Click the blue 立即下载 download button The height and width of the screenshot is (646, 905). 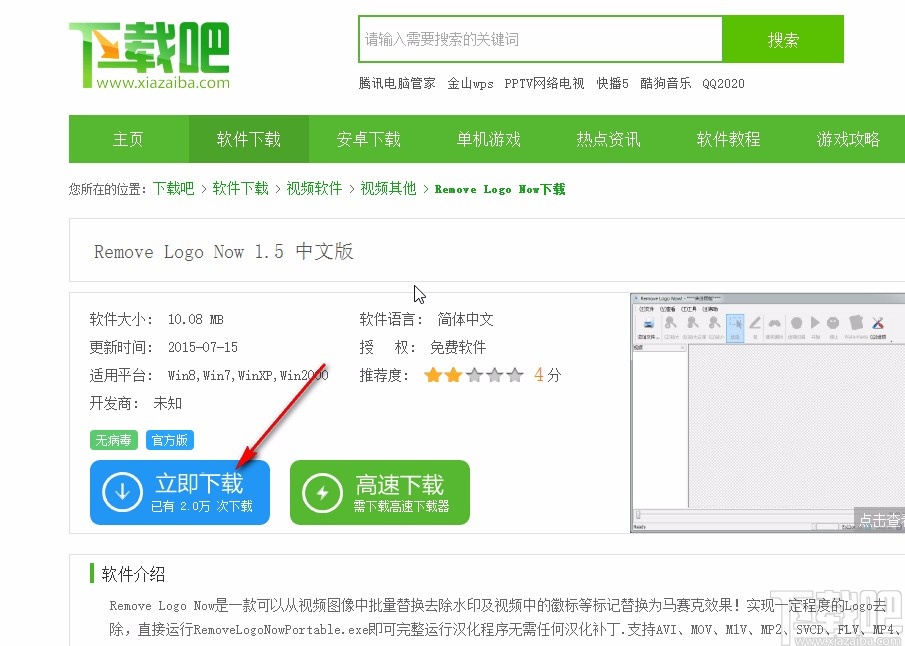[180, 492]
